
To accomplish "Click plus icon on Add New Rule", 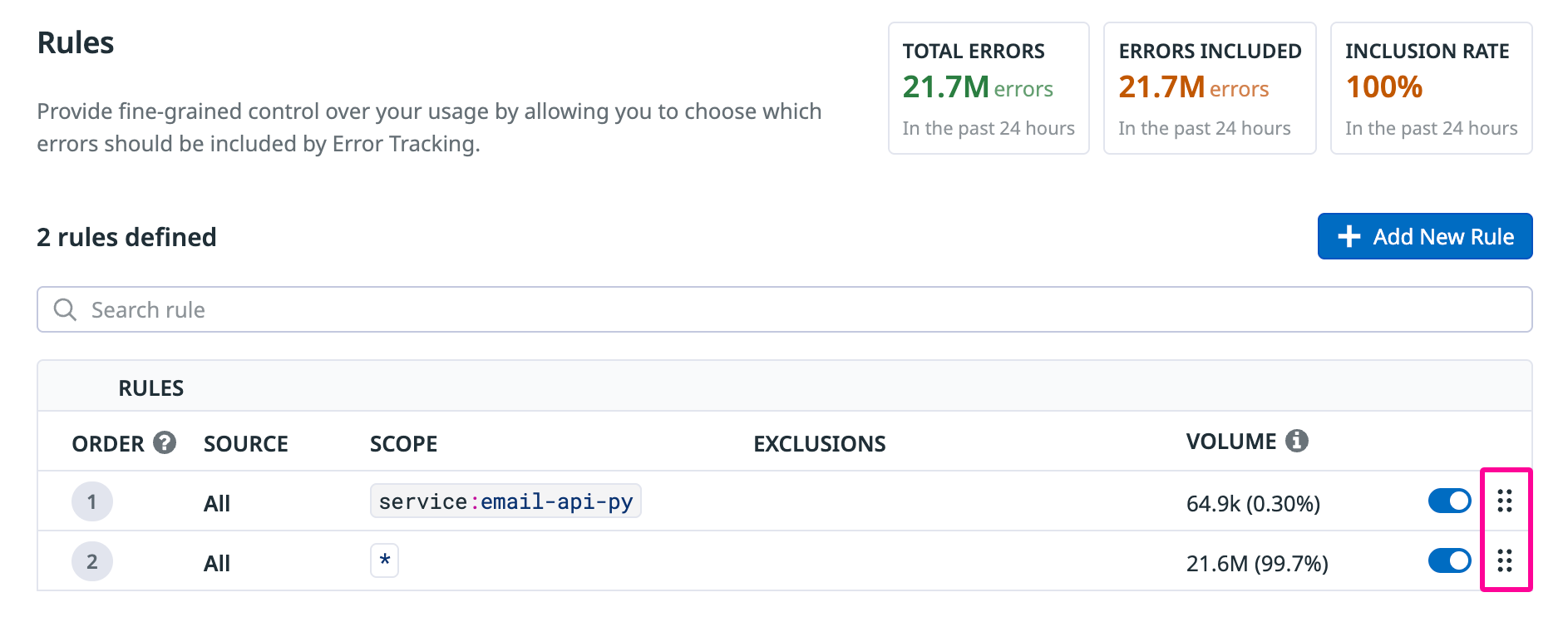I will (1349, 237).
